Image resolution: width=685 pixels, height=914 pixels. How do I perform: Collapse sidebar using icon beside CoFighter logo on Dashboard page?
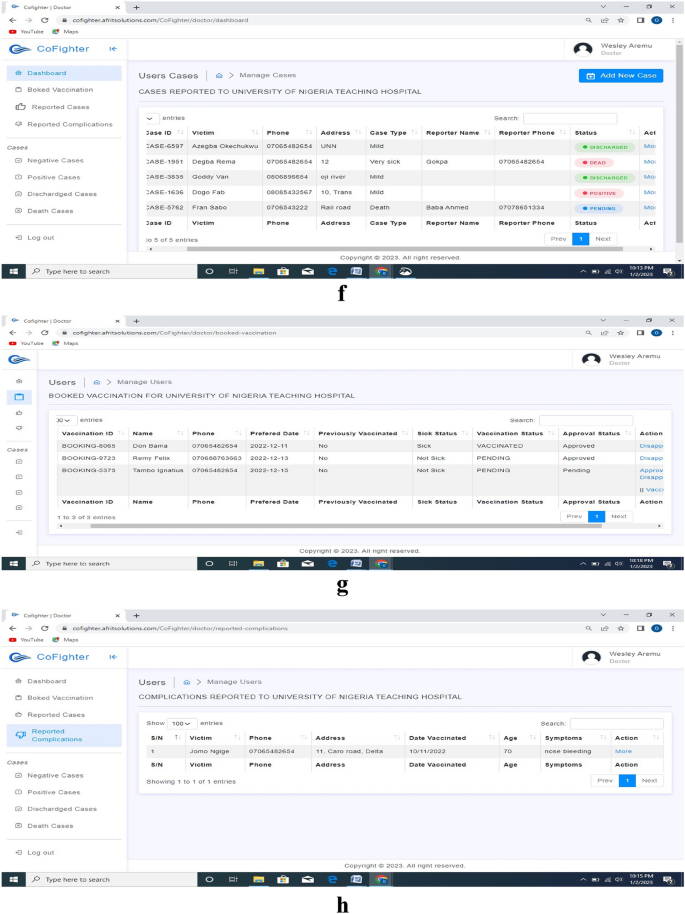tap(113, 49)
